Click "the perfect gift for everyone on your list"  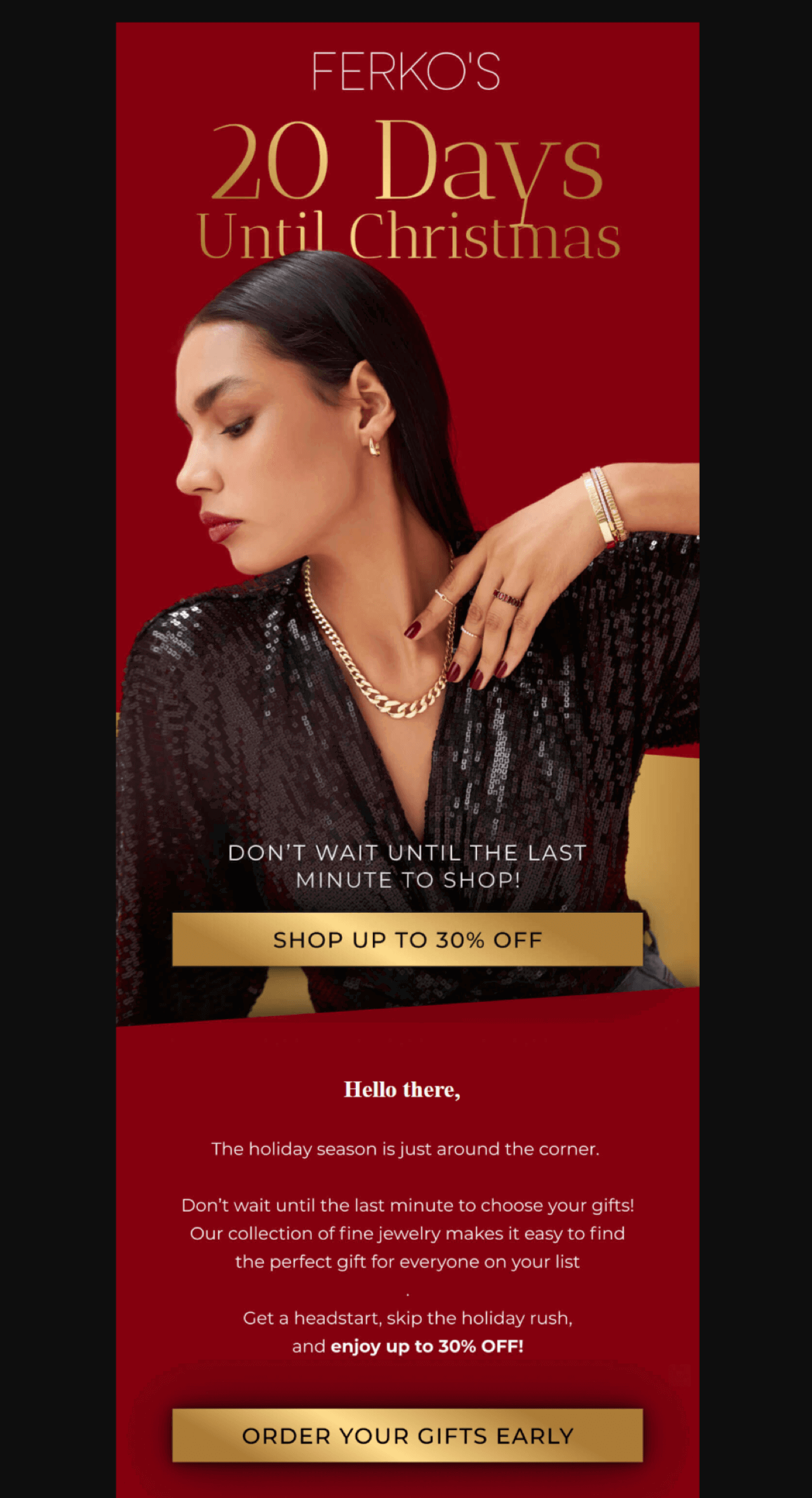(x=407, y=1261)
